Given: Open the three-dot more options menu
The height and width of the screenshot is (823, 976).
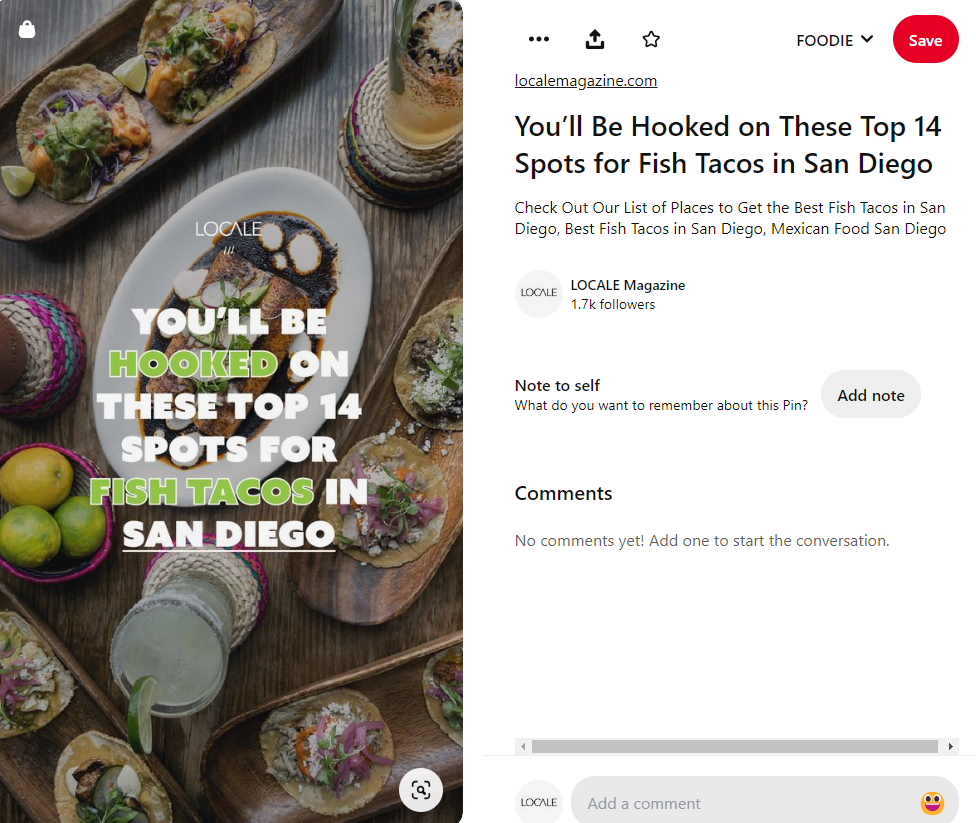Looking at the screenshot, I should coord(538,39).
